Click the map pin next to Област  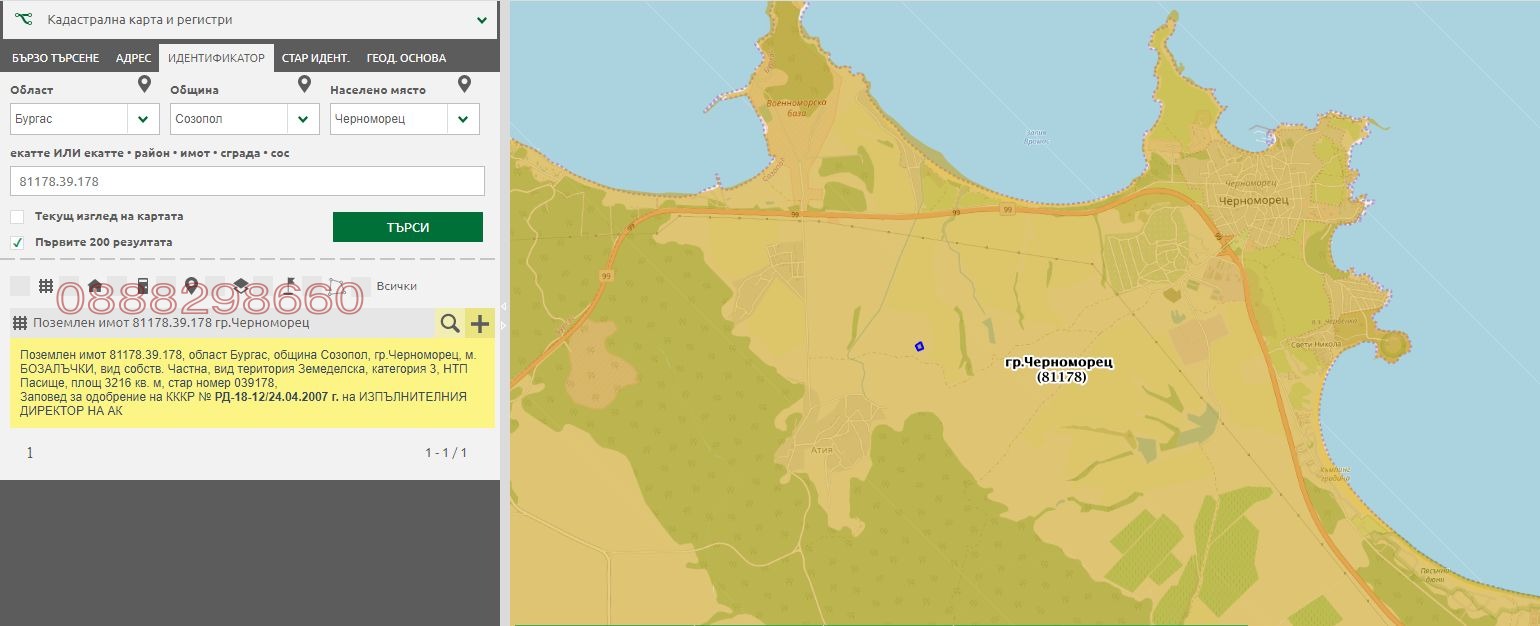coord(144,85)
